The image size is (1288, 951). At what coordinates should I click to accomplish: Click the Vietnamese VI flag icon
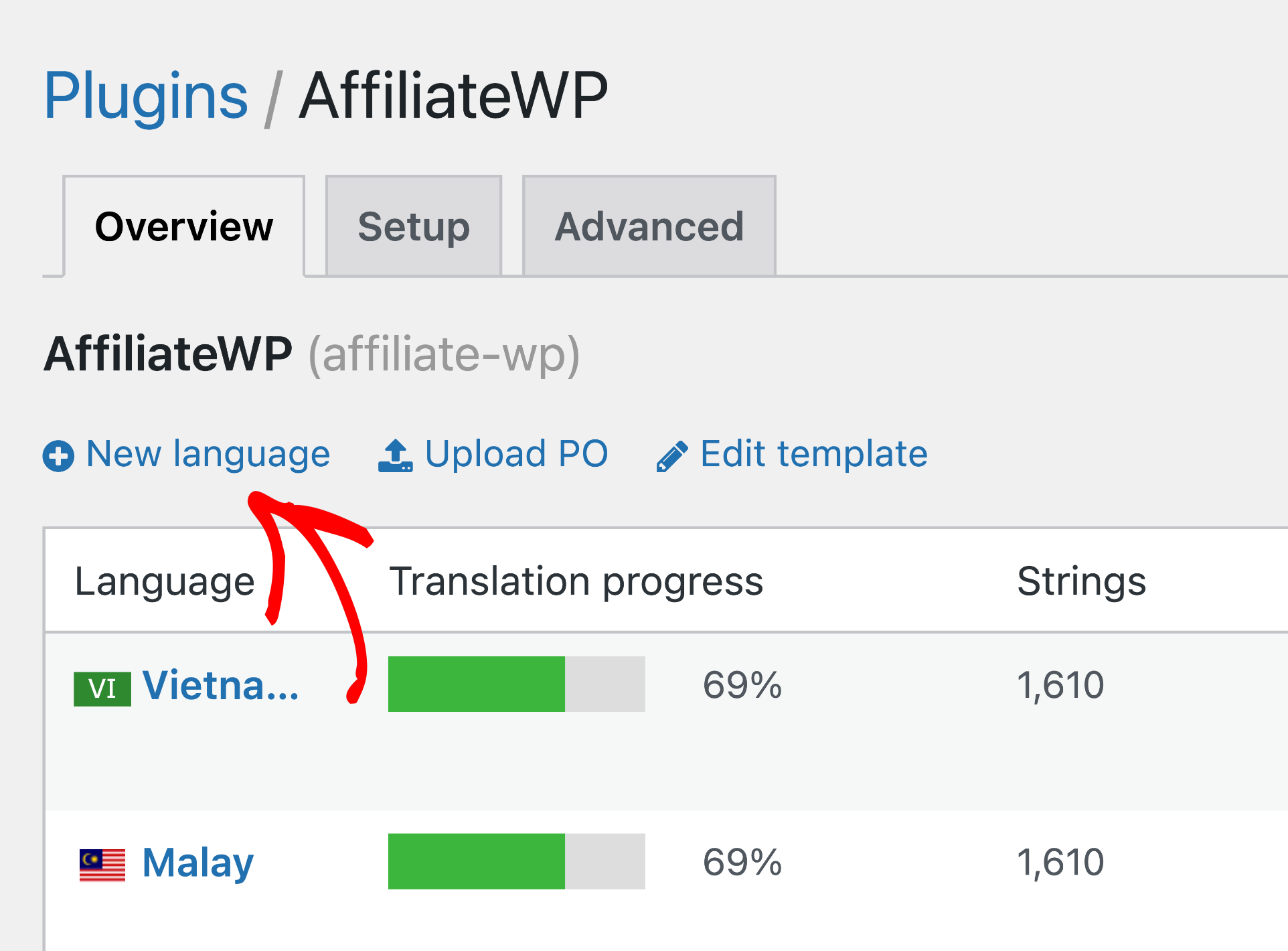tap(102, 686)
